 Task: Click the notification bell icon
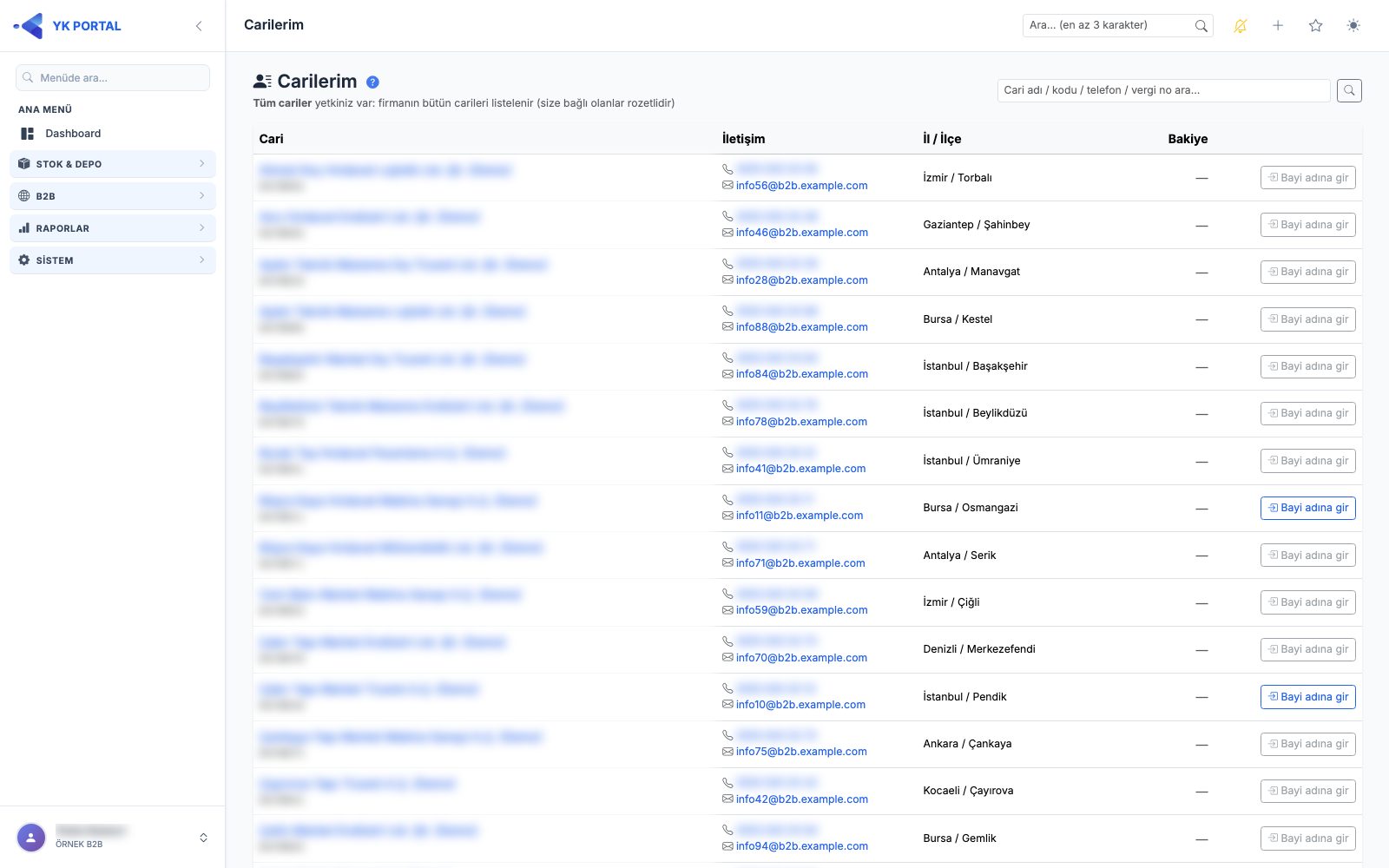coord(1241,26)
